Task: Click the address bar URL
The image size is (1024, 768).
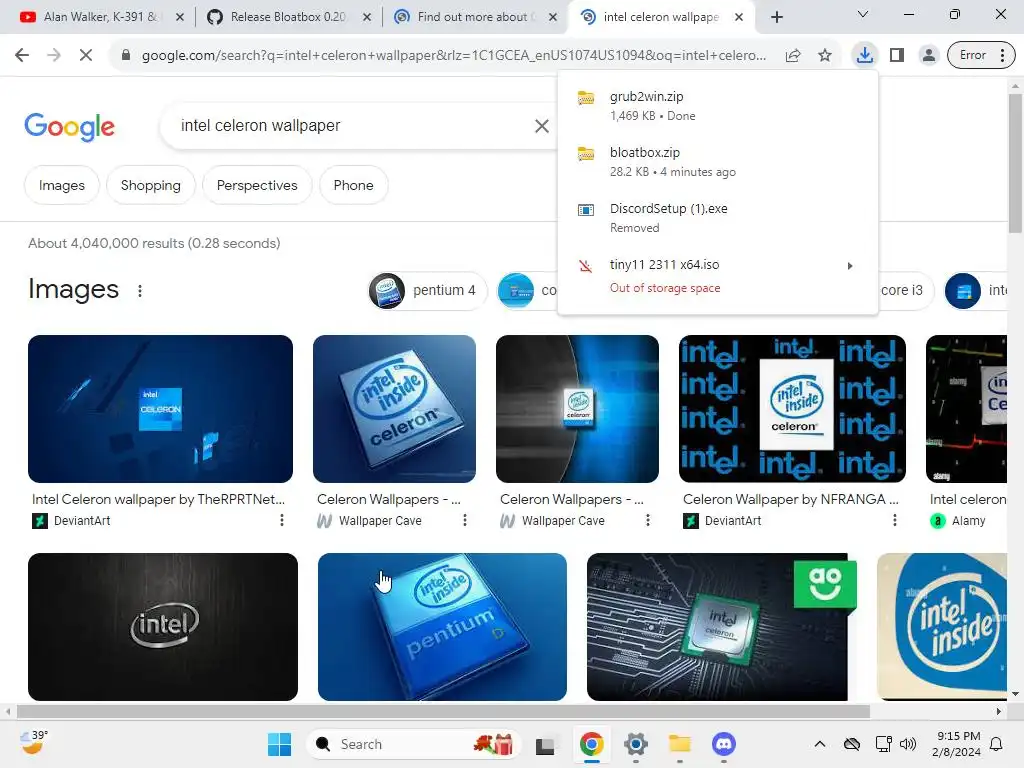Action: pyautogui.click(x=454, y=56)
